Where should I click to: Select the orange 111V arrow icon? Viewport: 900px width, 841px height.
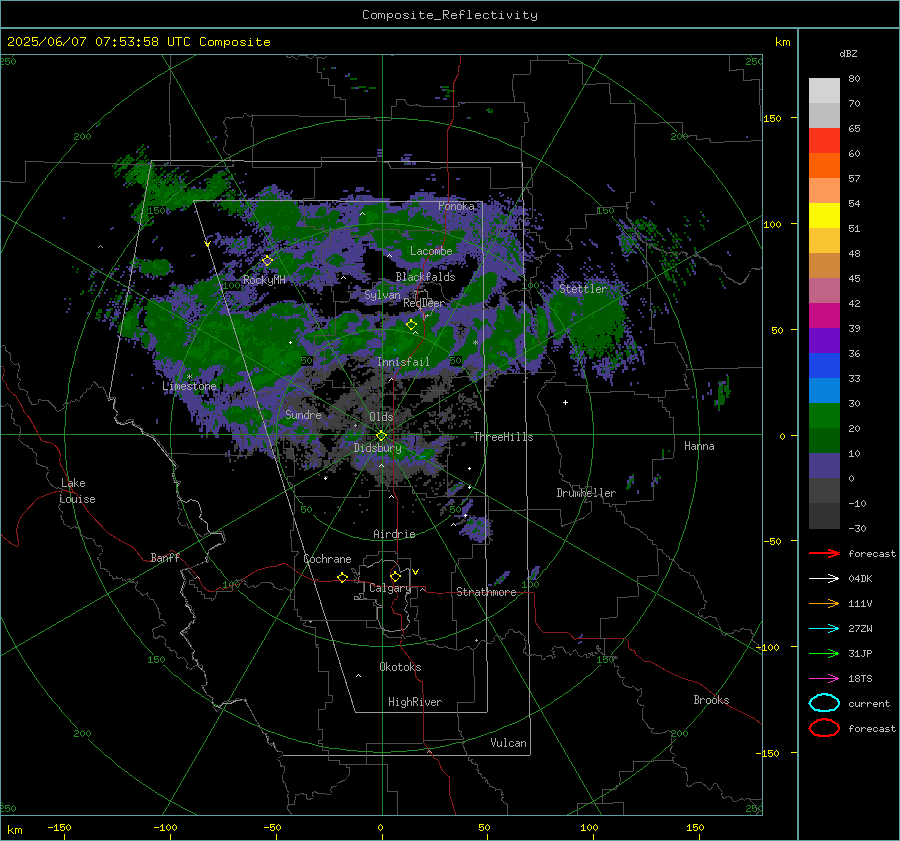pos(824,603)
